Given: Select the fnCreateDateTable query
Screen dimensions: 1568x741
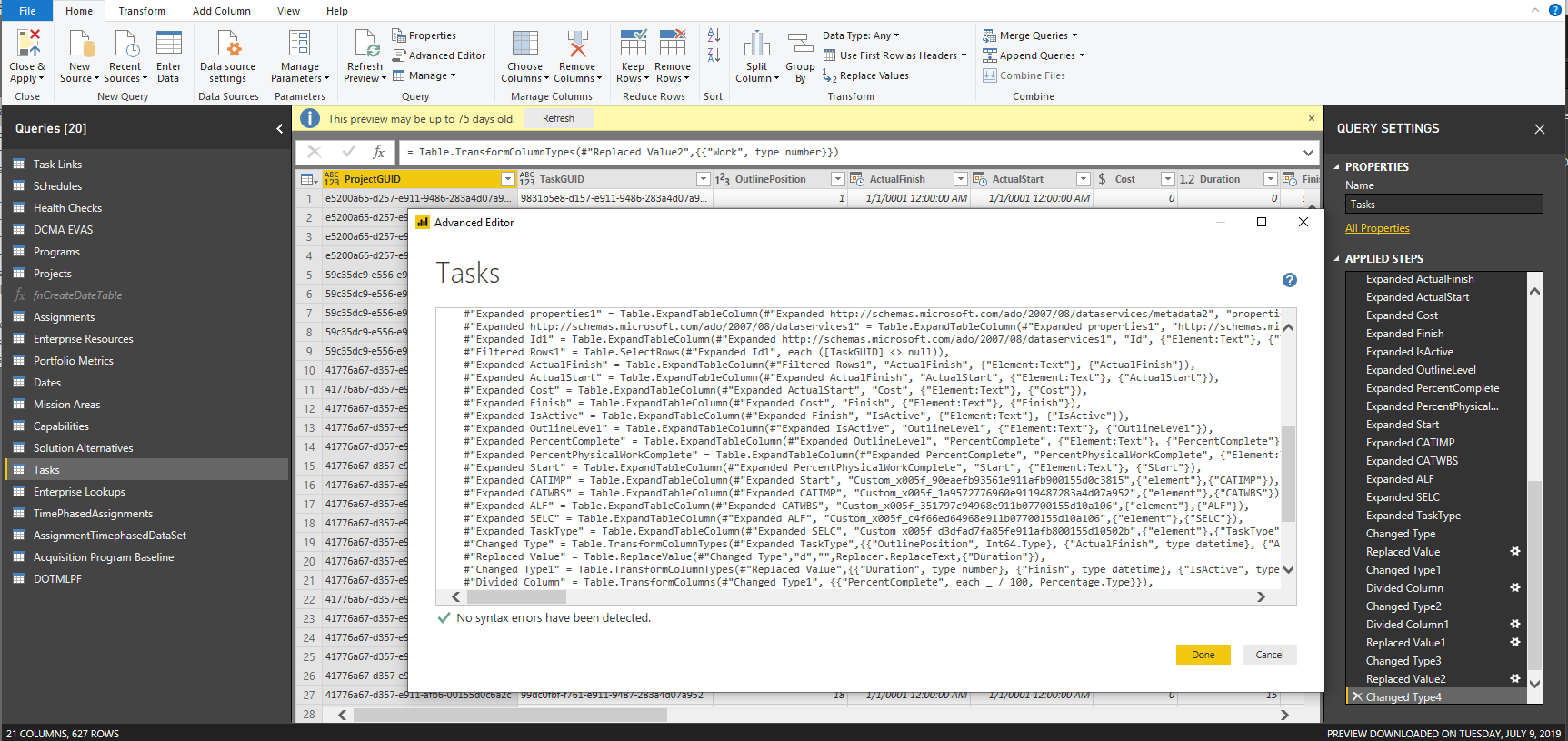Looking at the screenshot, I should coord(77,295).
